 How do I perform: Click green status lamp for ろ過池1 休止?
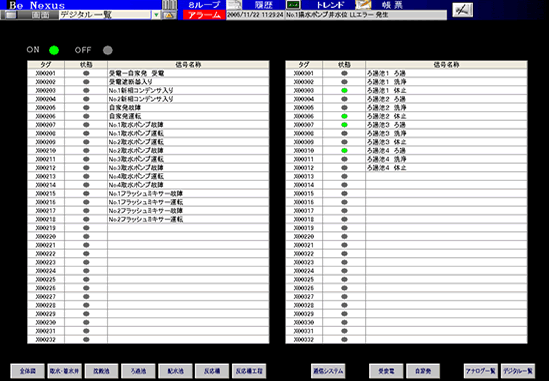point(344,90)
